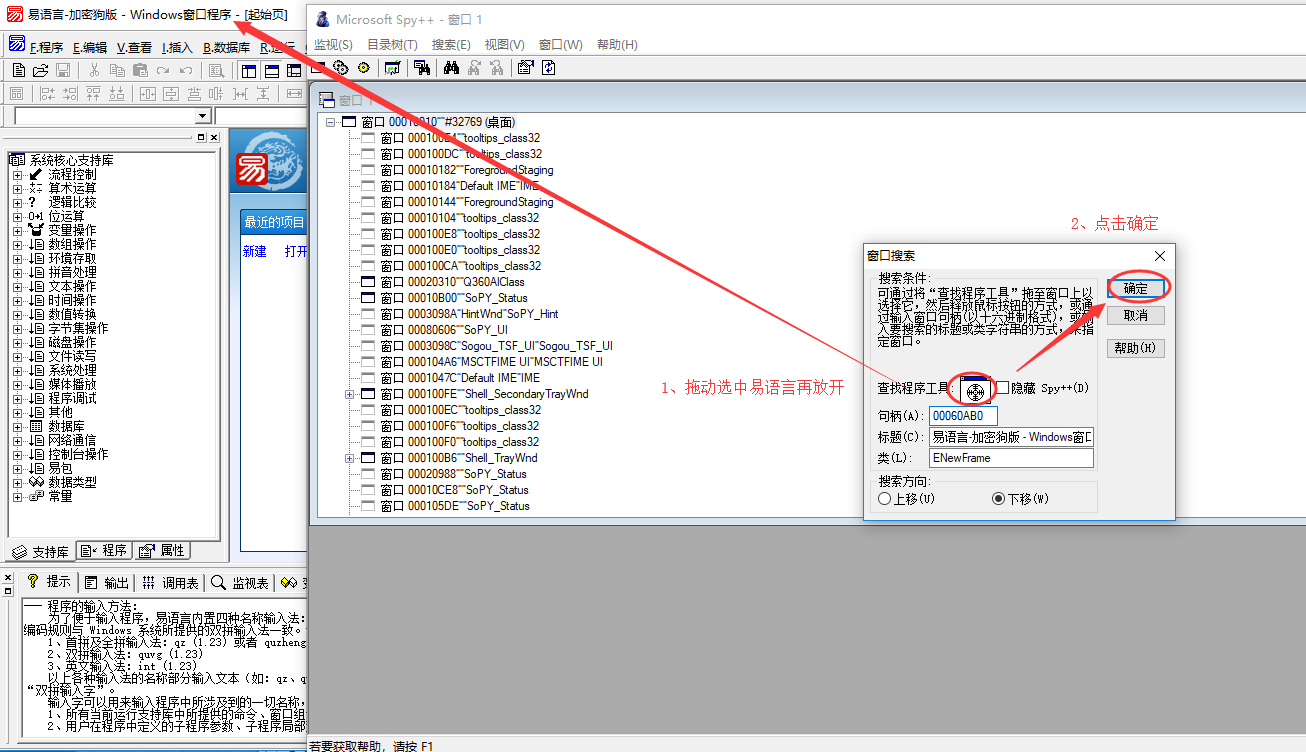Click the Finder Tool crosshair icon
Viewport: 1306px width, 752px height.
coord(975,390)
